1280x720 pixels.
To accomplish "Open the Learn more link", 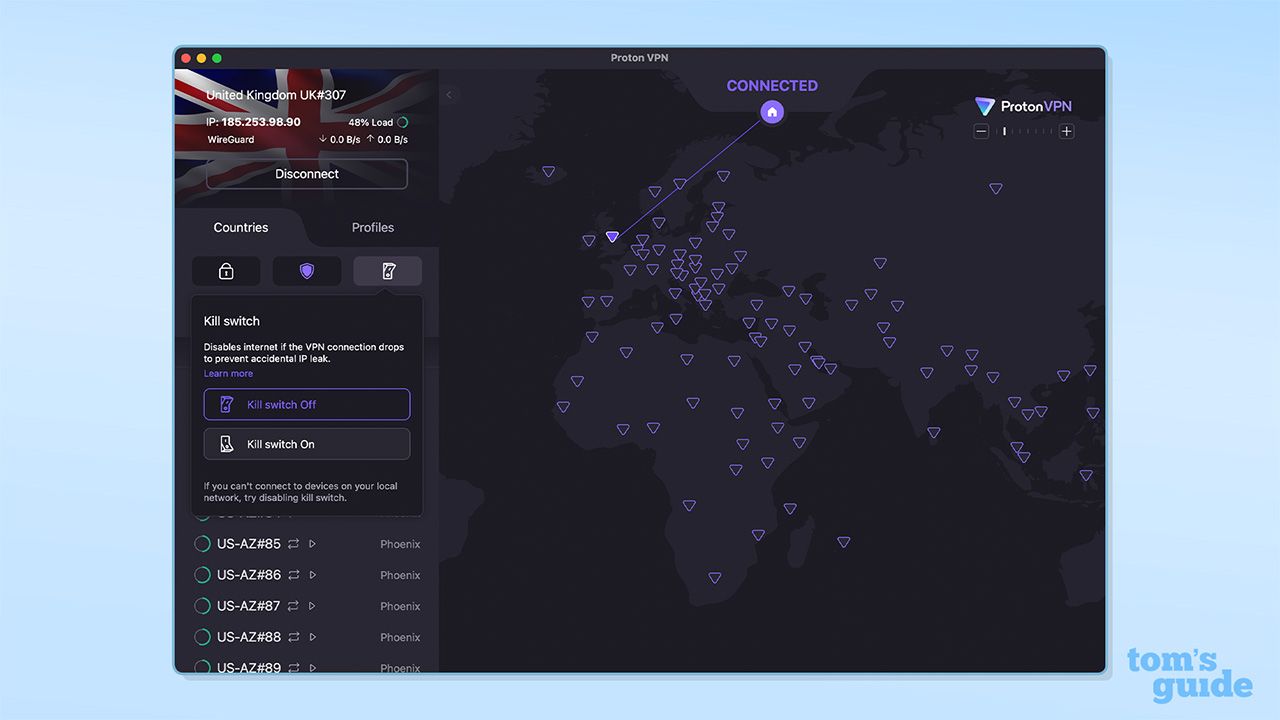I will click(x=228, y=374).
